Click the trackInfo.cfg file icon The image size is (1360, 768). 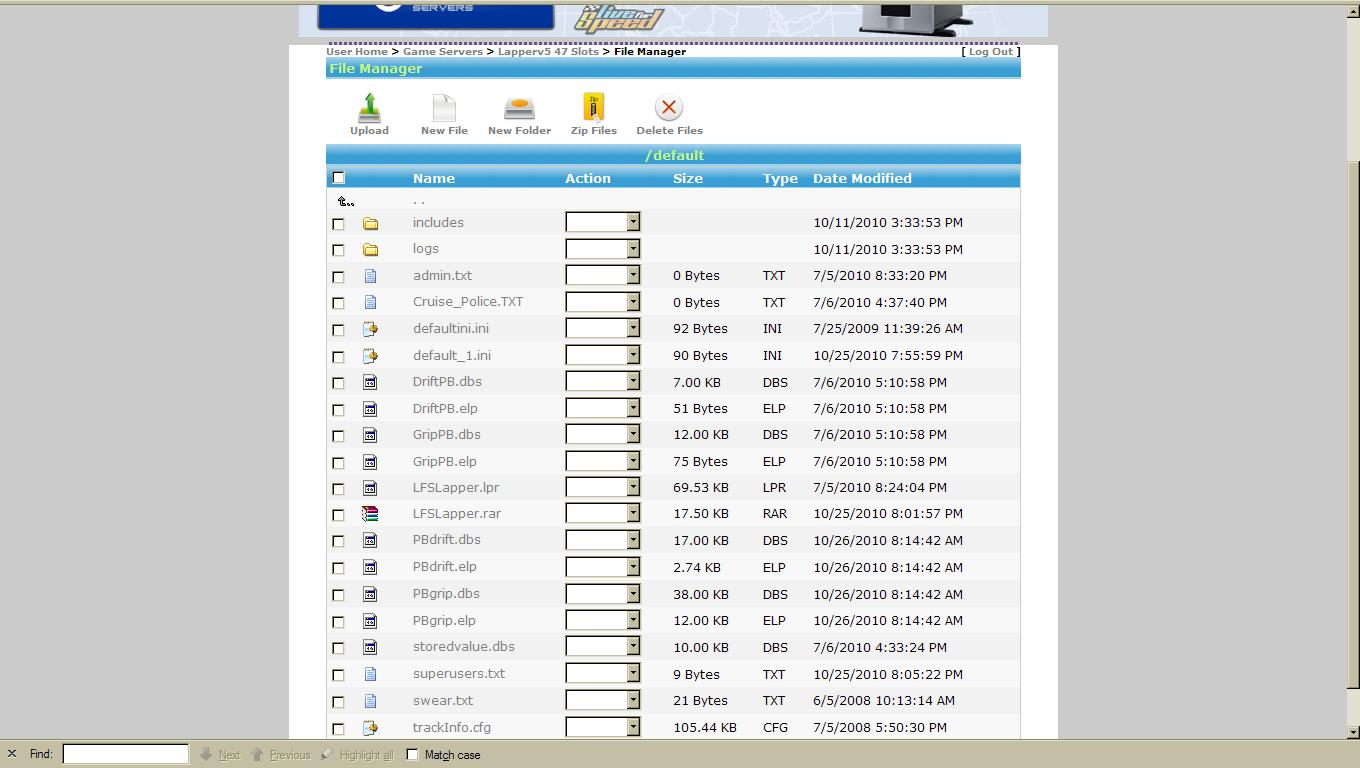tap(370, 728)
